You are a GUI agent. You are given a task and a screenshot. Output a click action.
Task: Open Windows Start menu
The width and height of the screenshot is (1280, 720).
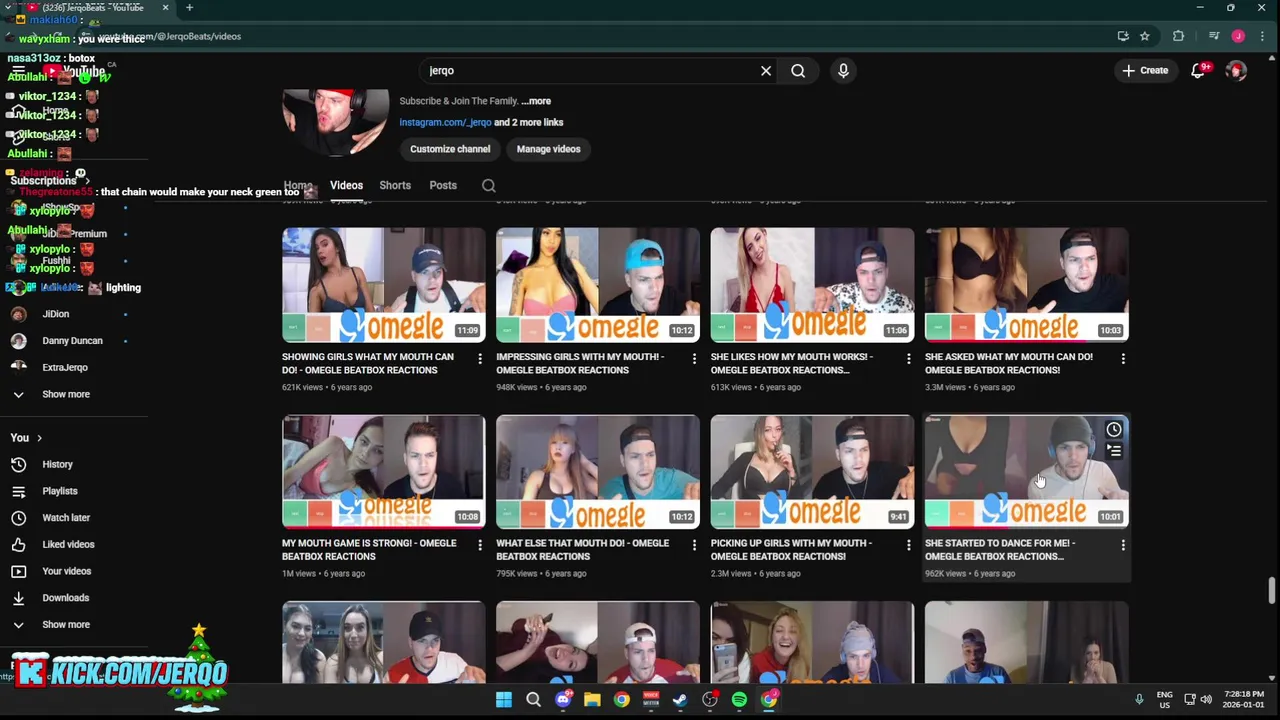tap(504, 700)
